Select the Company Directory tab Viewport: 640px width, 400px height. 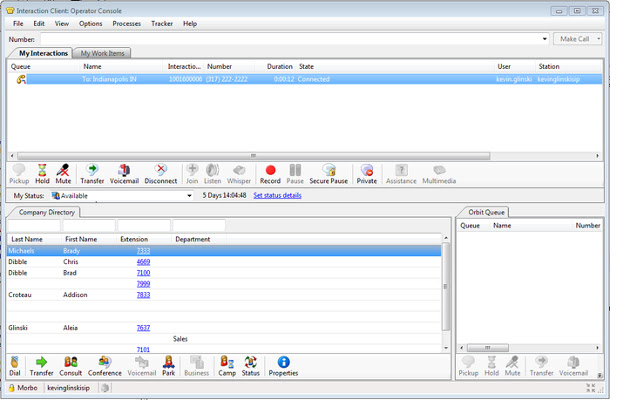(47, 212)
